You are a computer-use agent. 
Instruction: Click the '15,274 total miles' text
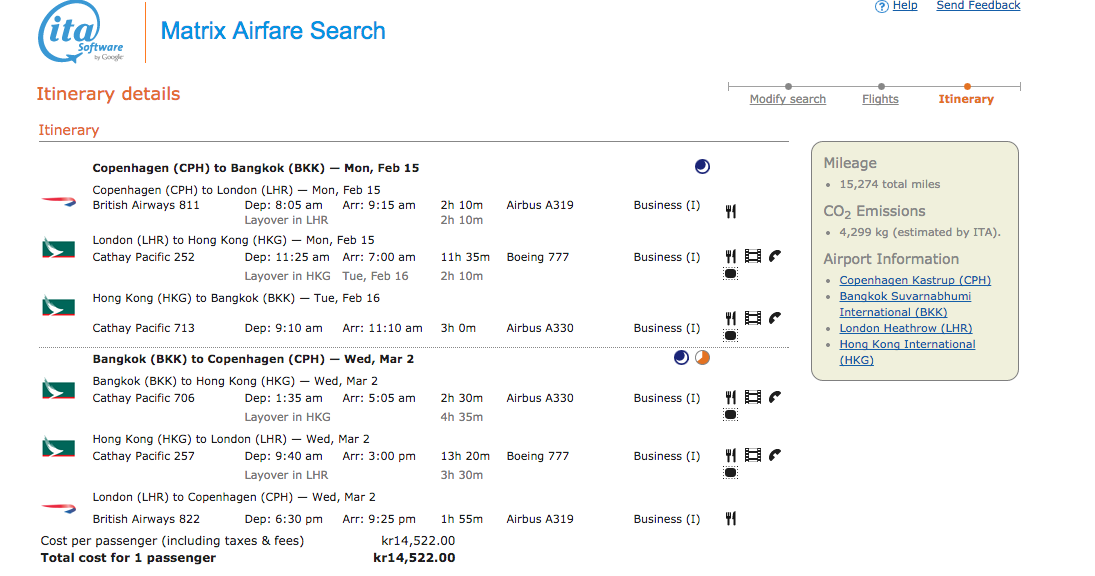890,184
